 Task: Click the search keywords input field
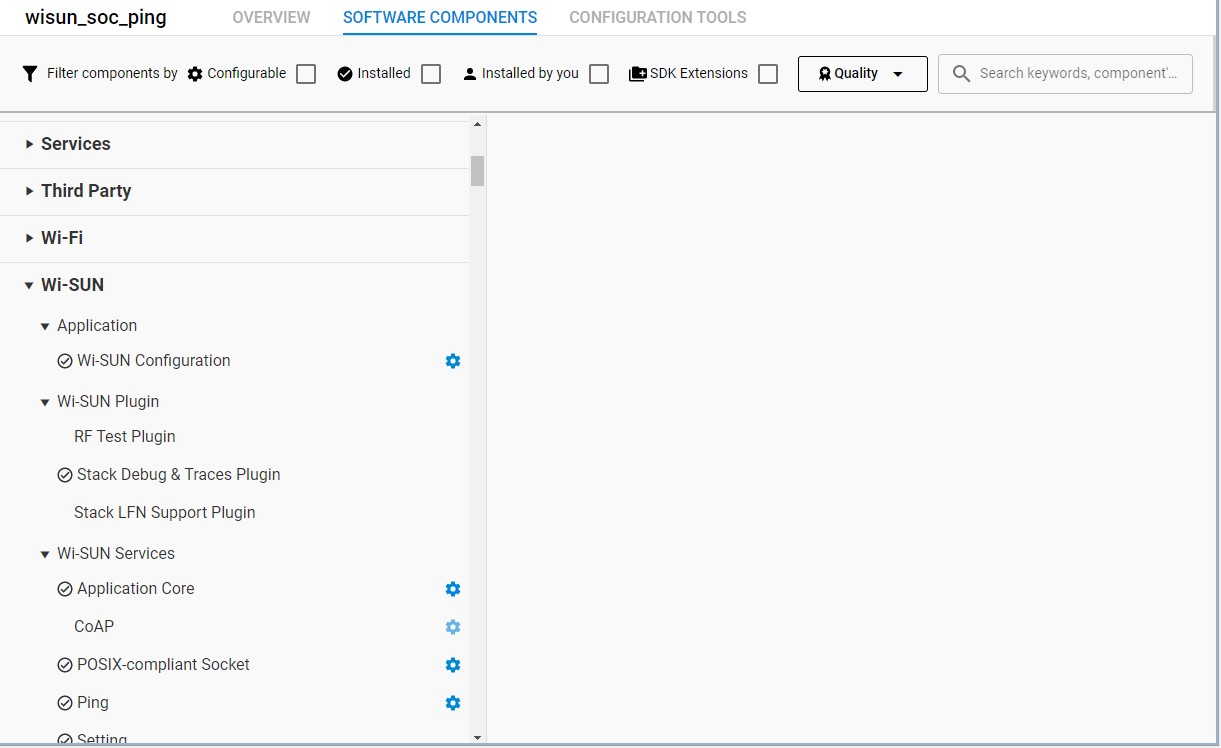1078,74
